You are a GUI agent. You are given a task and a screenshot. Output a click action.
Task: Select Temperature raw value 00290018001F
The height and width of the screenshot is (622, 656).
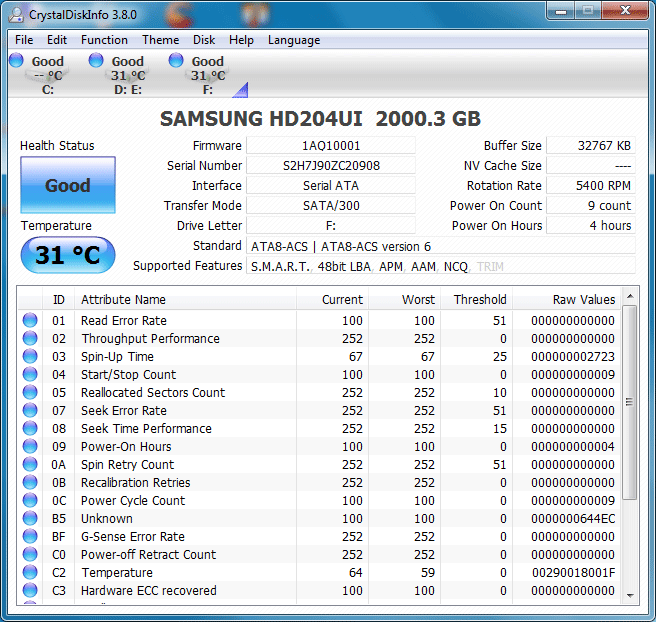click(x=573, y=573)
